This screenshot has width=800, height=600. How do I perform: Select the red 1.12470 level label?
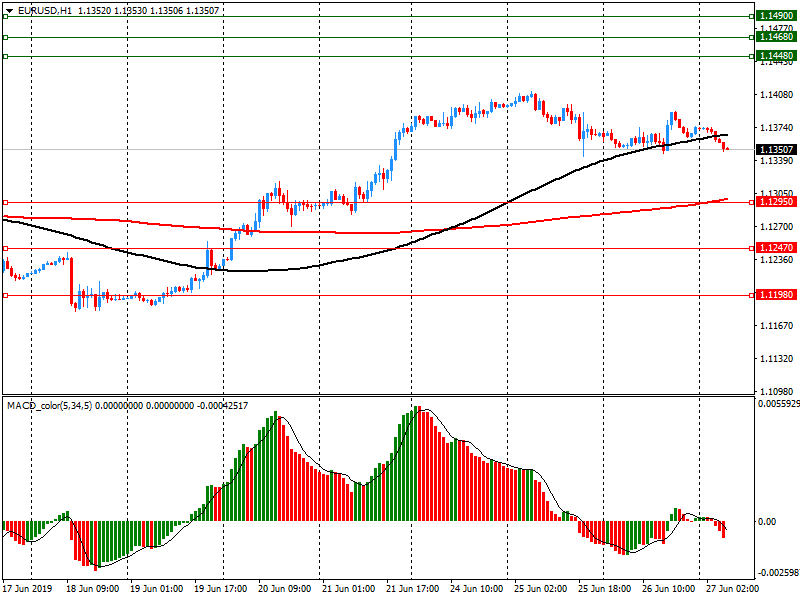click(776, 248)
